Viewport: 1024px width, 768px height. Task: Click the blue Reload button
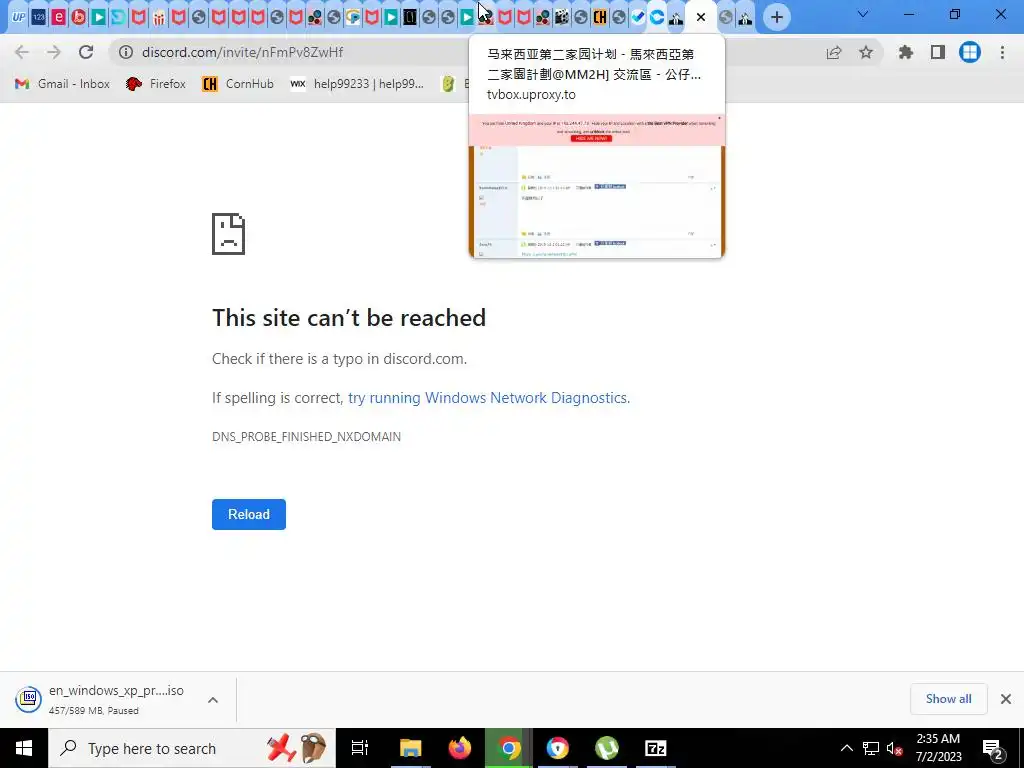pos(249,515)
